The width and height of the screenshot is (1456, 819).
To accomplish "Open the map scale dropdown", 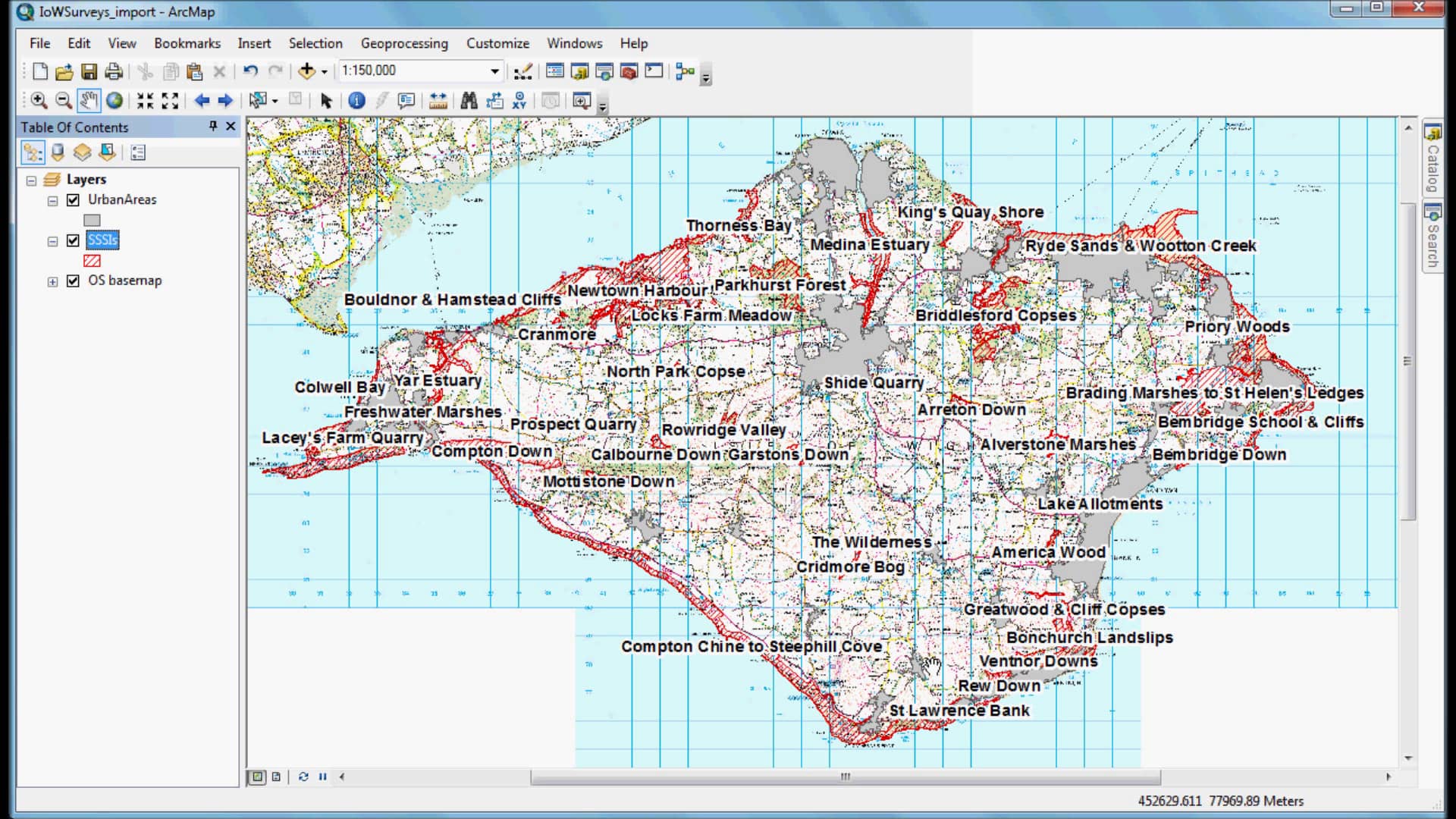I will coord(494,71).
